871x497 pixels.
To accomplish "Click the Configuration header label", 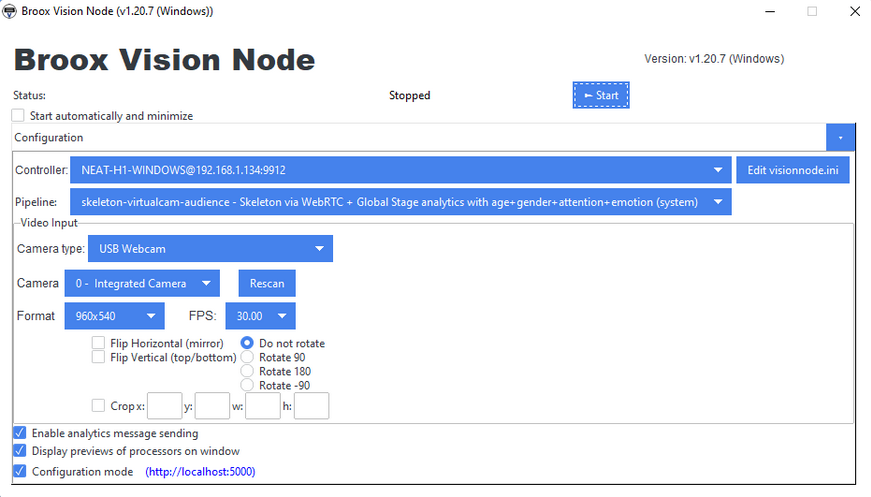I will [49, 138].
